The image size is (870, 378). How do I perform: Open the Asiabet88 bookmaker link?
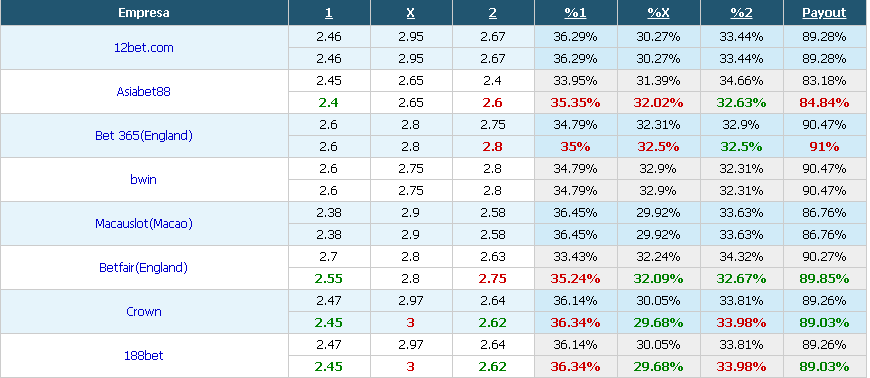(144, 92)
